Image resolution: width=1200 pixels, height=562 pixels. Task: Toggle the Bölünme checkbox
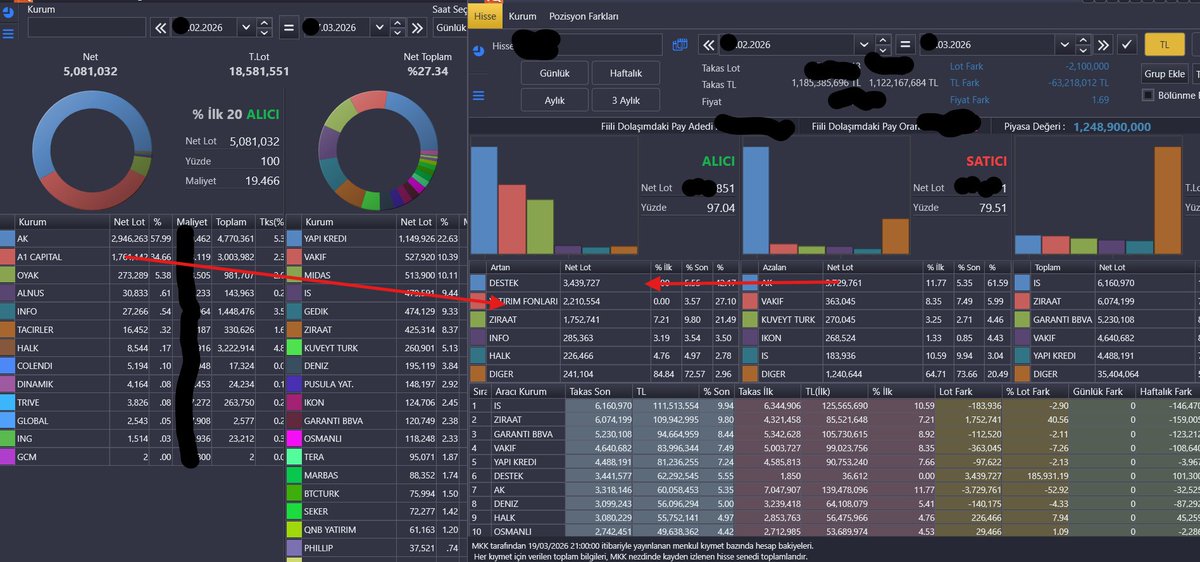[x=1148, y=95]
